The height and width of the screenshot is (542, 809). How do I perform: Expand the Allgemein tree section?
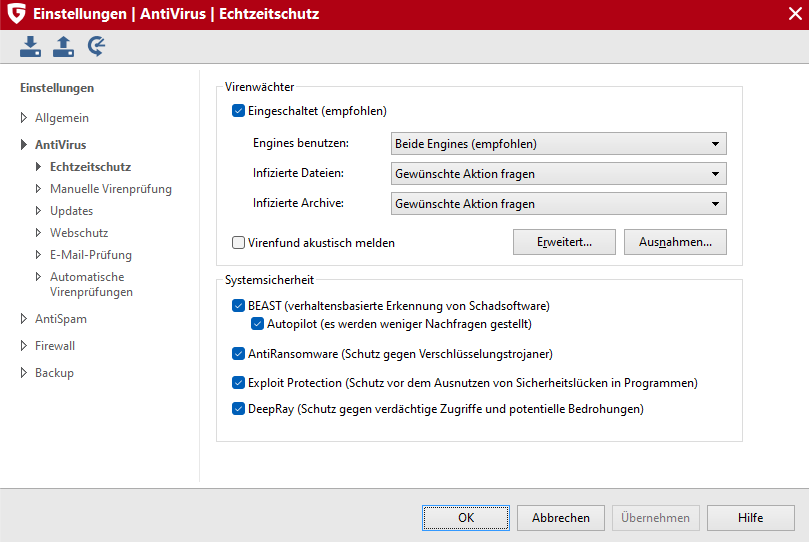(x=24, y=118)
